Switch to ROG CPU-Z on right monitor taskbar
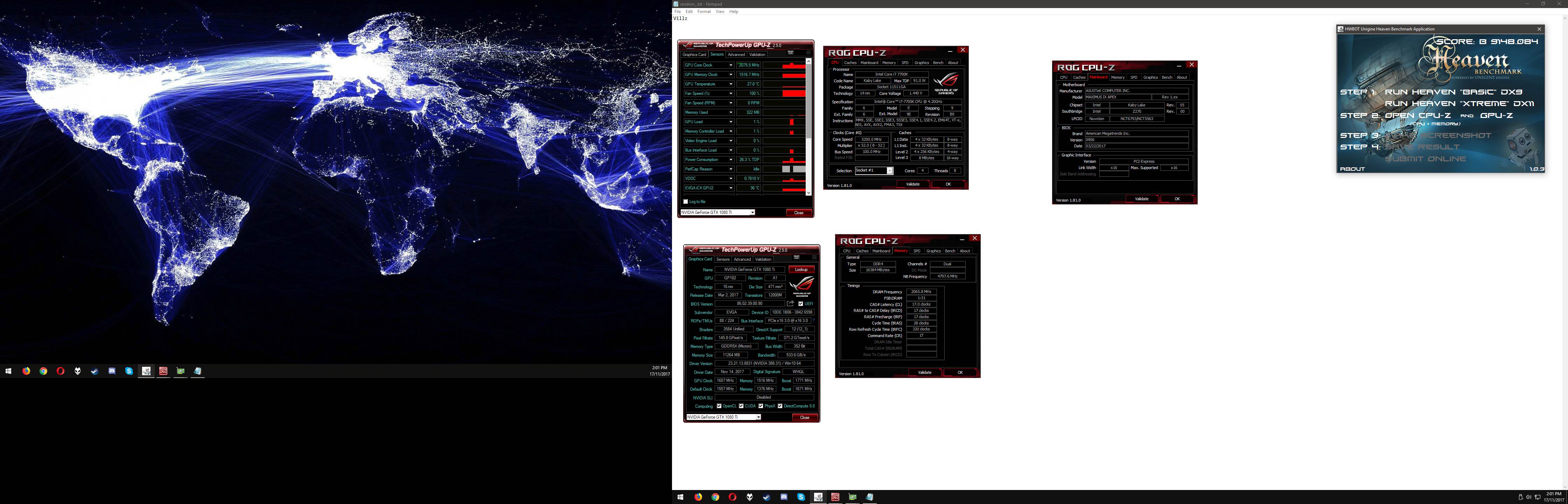Screen dimensions: 1568x504 click(x=835, y=497)
